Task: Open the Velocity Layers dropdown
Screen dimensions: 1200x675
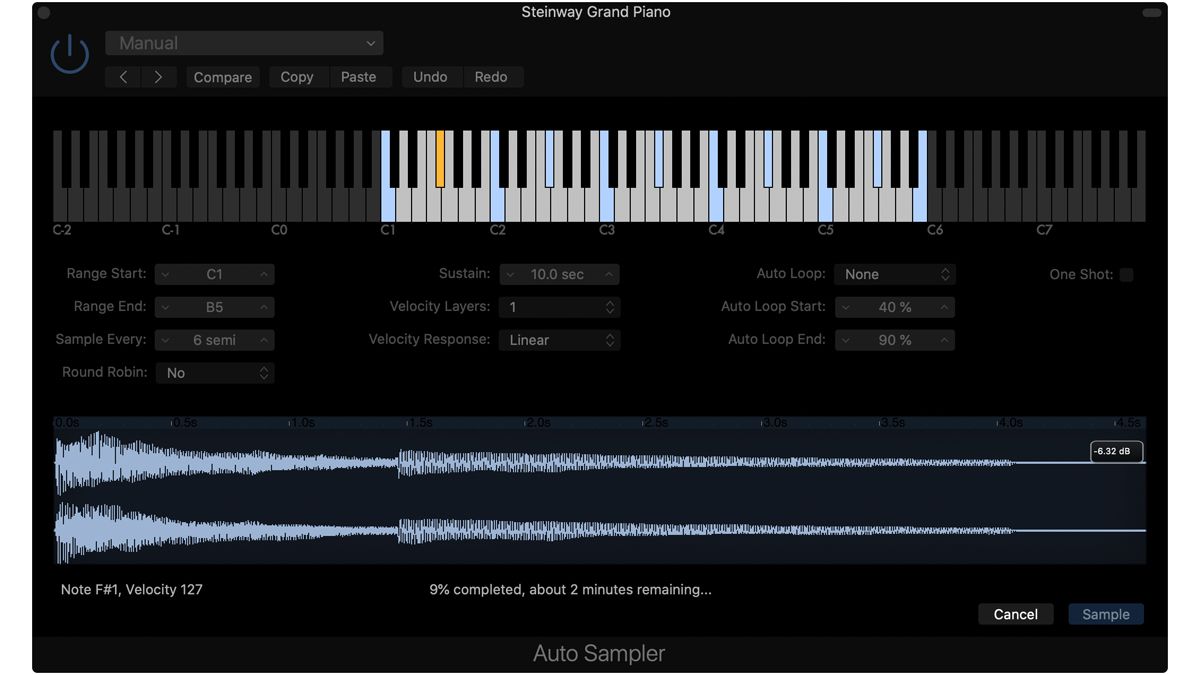Action: coord(559,307)
